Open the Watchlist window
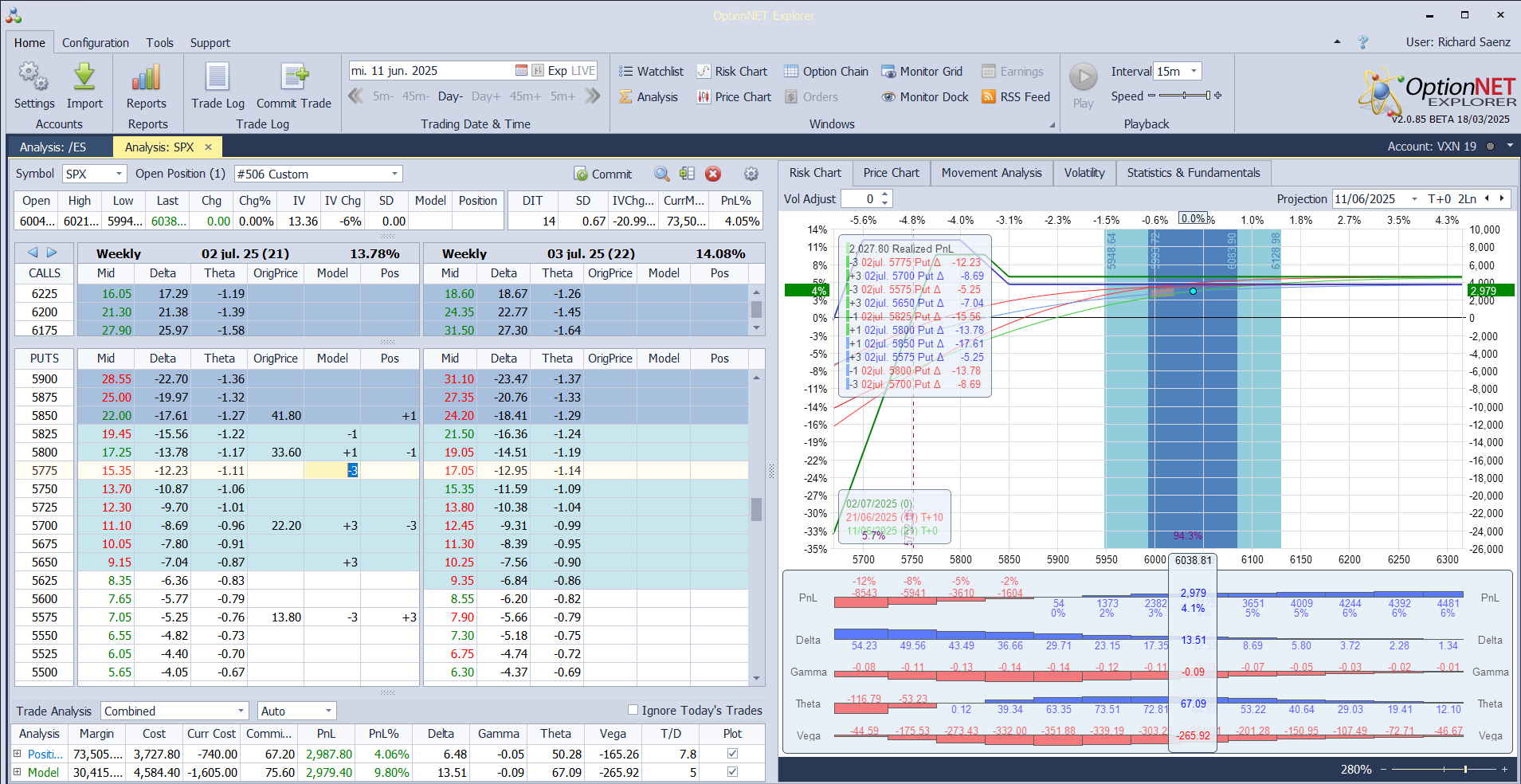 [x=651, y=72]
